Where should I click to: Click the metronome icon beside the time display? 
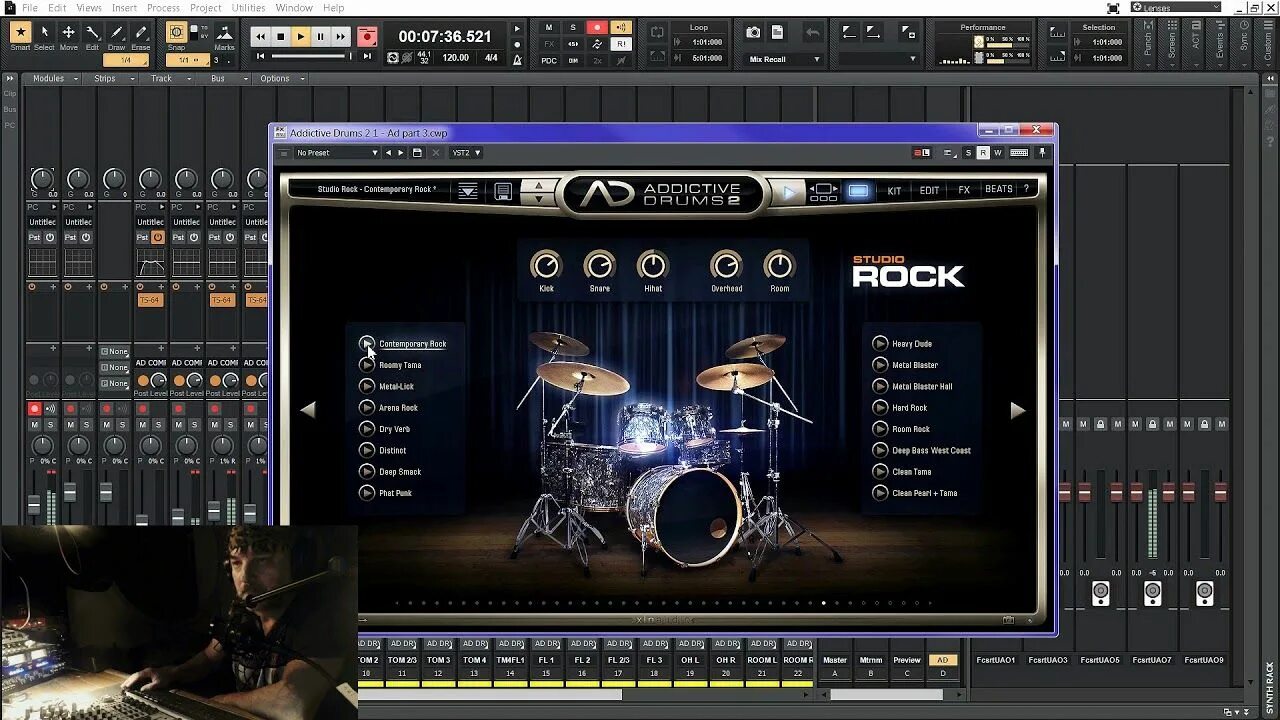click(516, 59)
